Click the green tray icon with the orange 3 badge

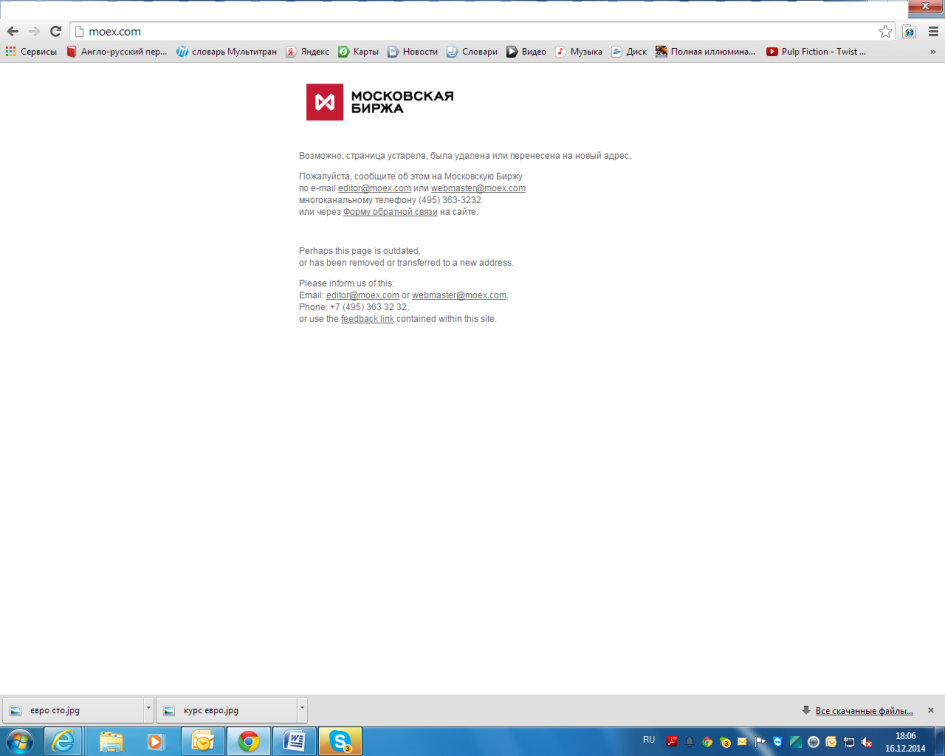[x=725, y=742]
